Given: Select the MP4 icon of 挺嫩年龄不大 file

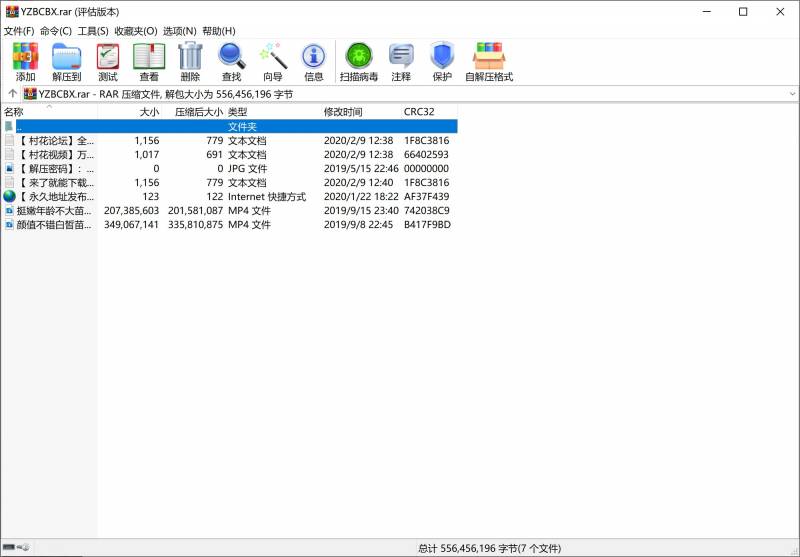Looking at the screenshot, I should point(9,211).
